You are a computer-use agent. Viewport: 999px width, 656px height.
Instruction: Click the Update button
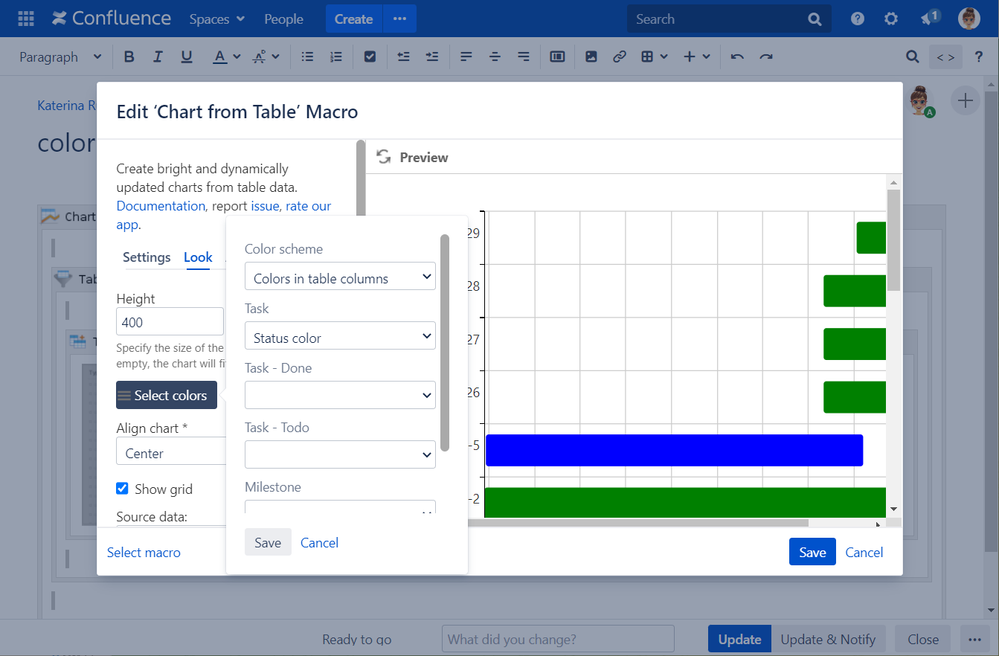[739, 639]
